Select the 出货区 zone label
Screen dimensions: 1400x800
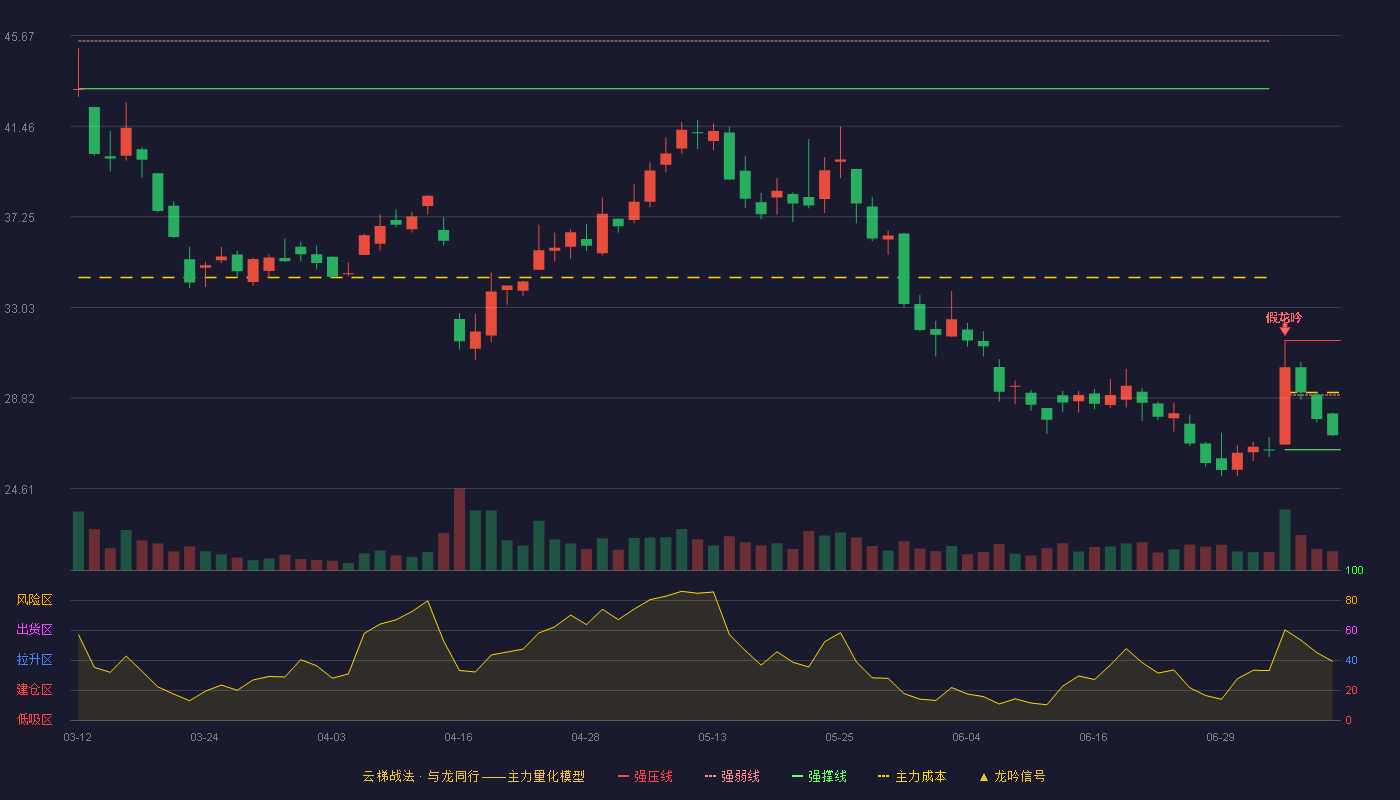point(34,630)
